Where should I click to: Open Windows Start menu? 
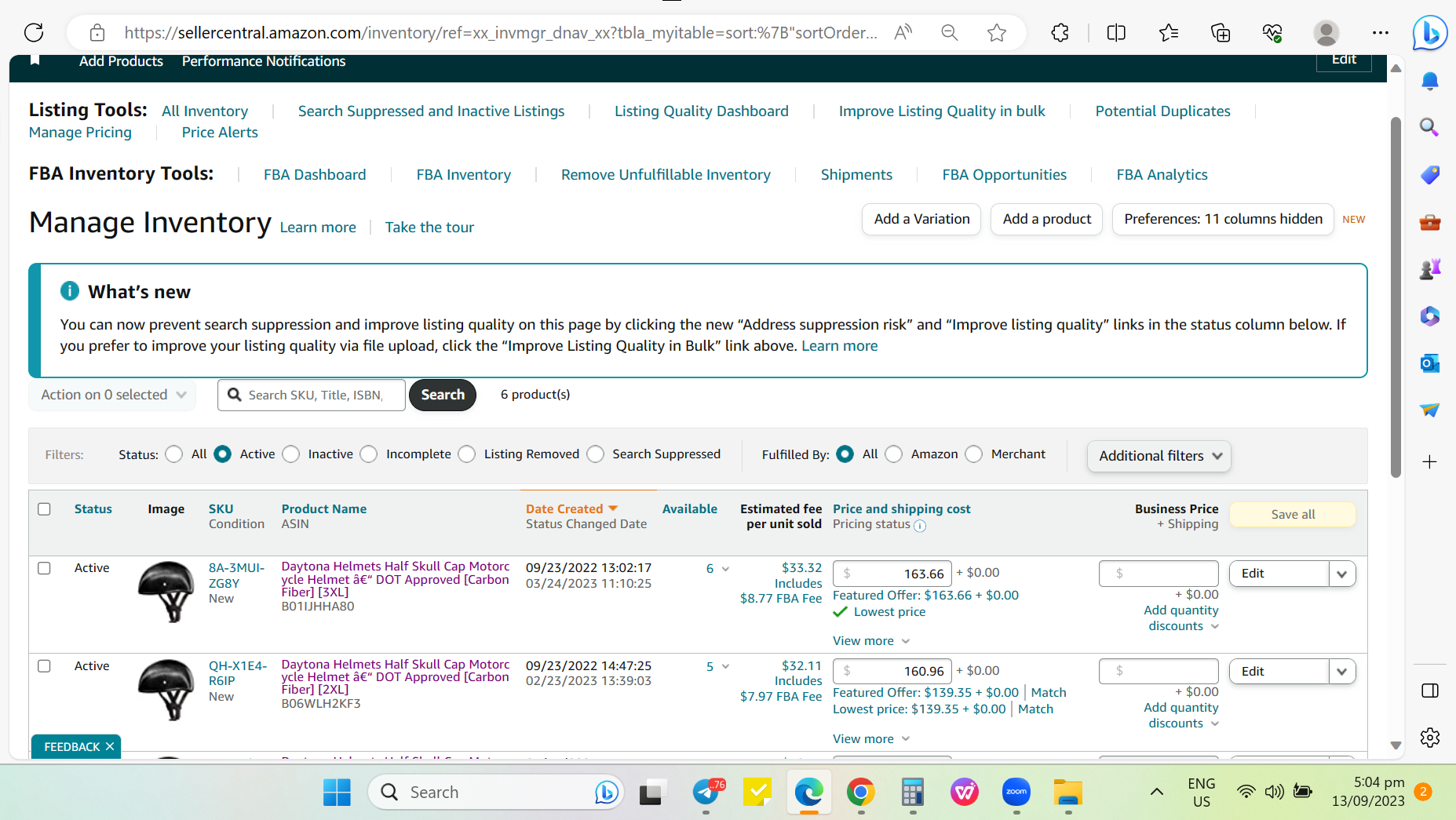(338, 793)
